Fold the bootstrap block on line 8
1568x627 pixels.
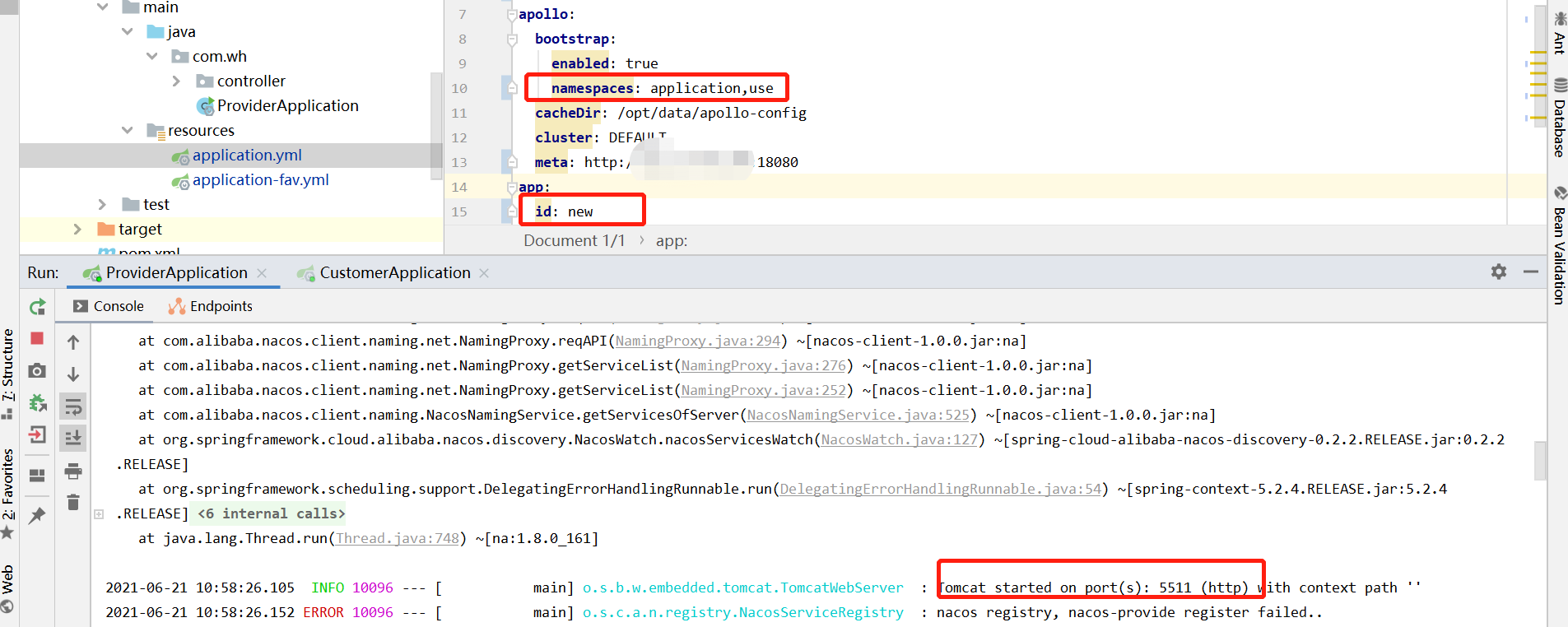pos(512,39)
